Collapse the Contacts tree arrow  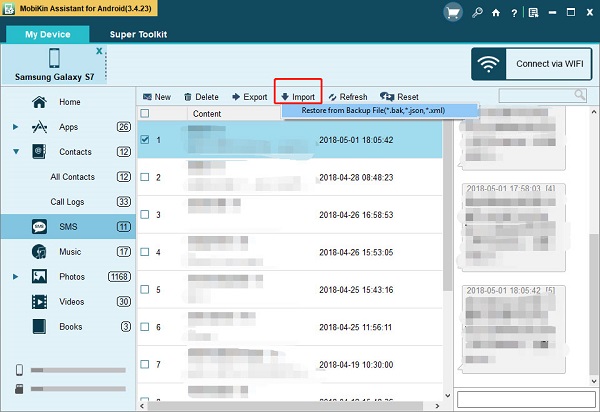(x=16, y=152)
